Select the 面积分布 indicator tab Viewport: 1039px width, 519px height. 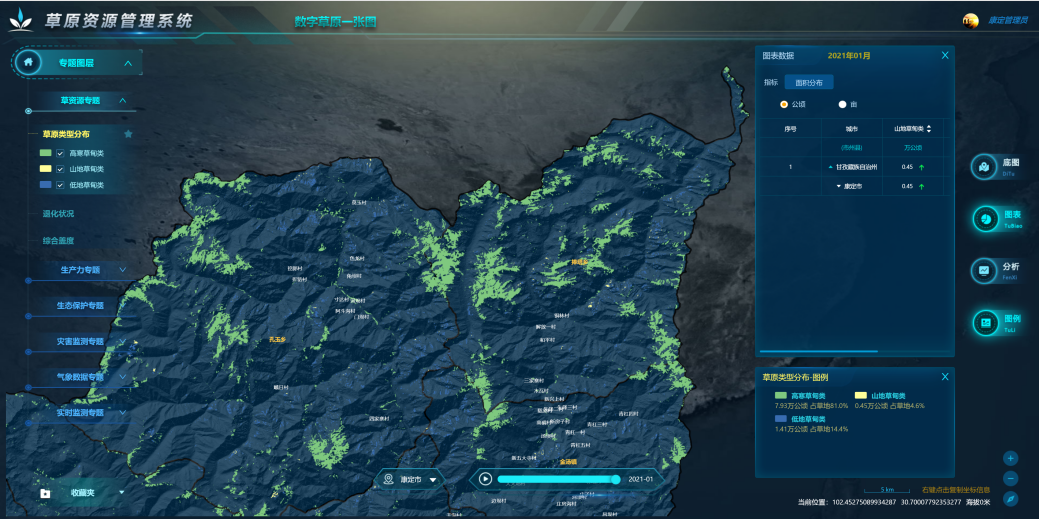point(809,82)
